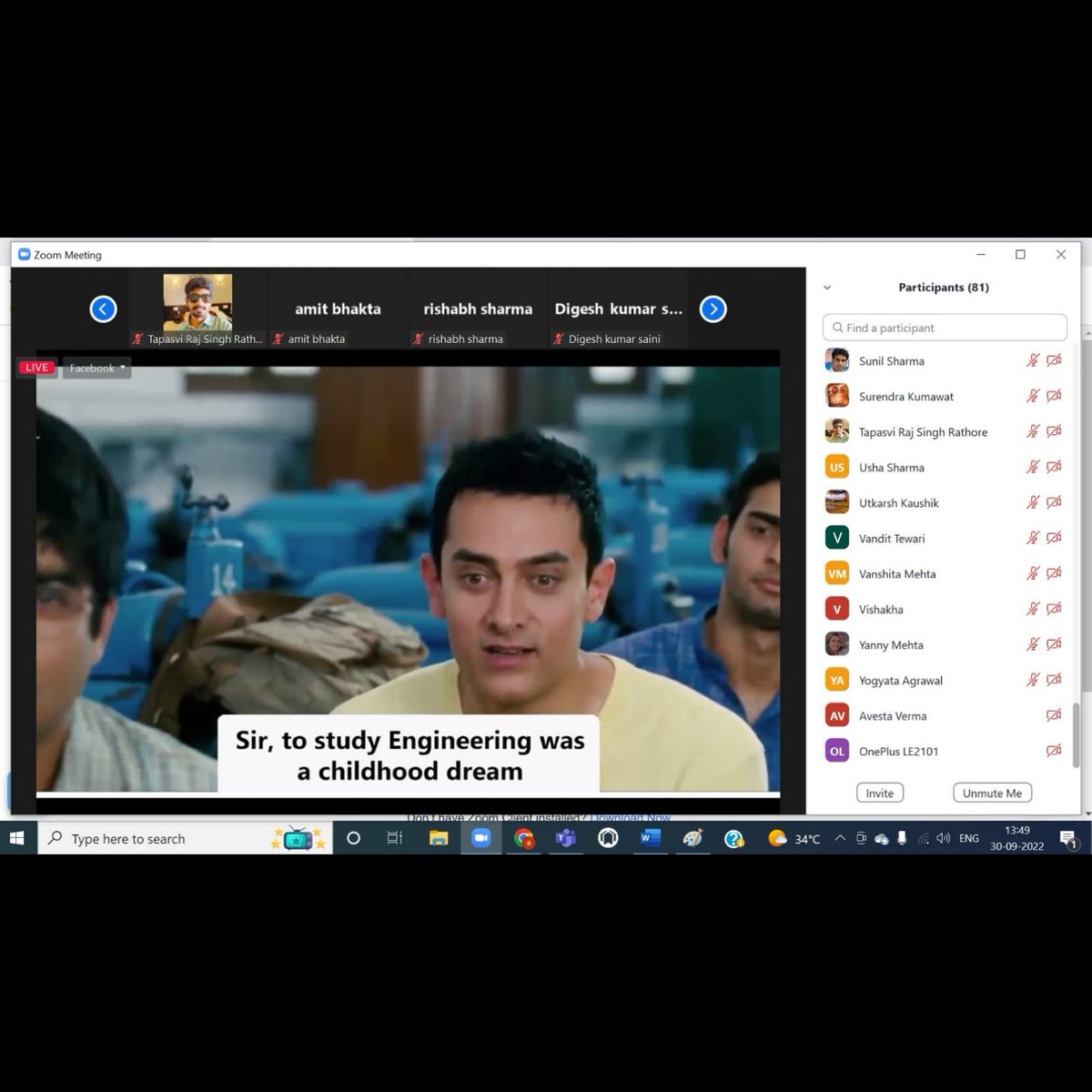This screenshot has width=1092, height=1092.
Task: Click Surendra Kumawat's video-off camera icon
Action: click(x=1054, y=396)
